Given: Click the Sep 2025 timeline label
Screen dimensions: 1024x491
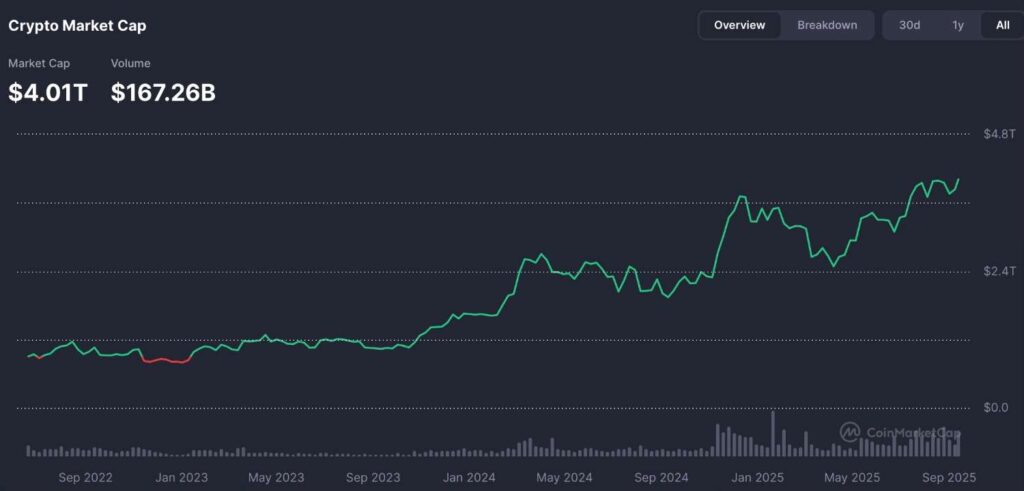Looking at the screenshot, I should [948, 477].
